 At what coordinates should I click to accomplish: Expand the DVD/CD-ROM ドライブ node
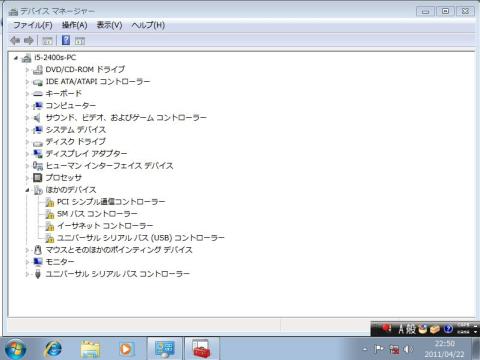pos(27,70)
